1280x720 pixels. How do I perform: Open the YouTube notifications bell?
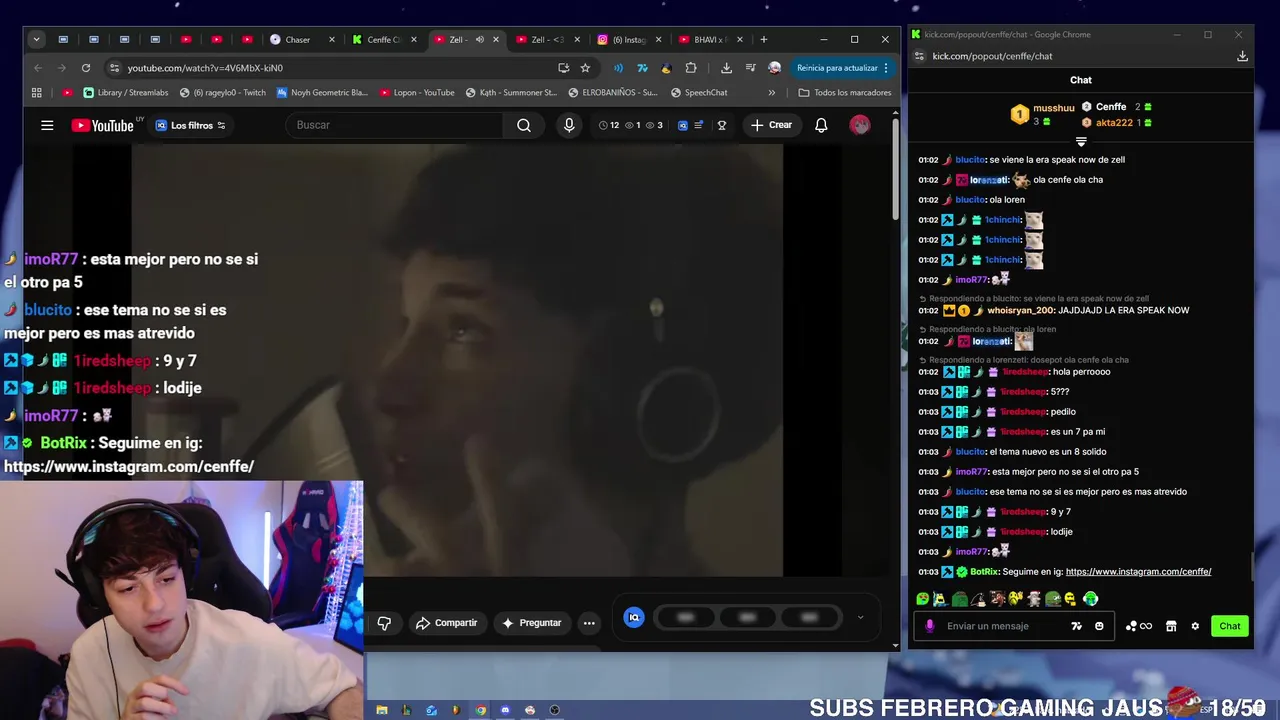821,125
